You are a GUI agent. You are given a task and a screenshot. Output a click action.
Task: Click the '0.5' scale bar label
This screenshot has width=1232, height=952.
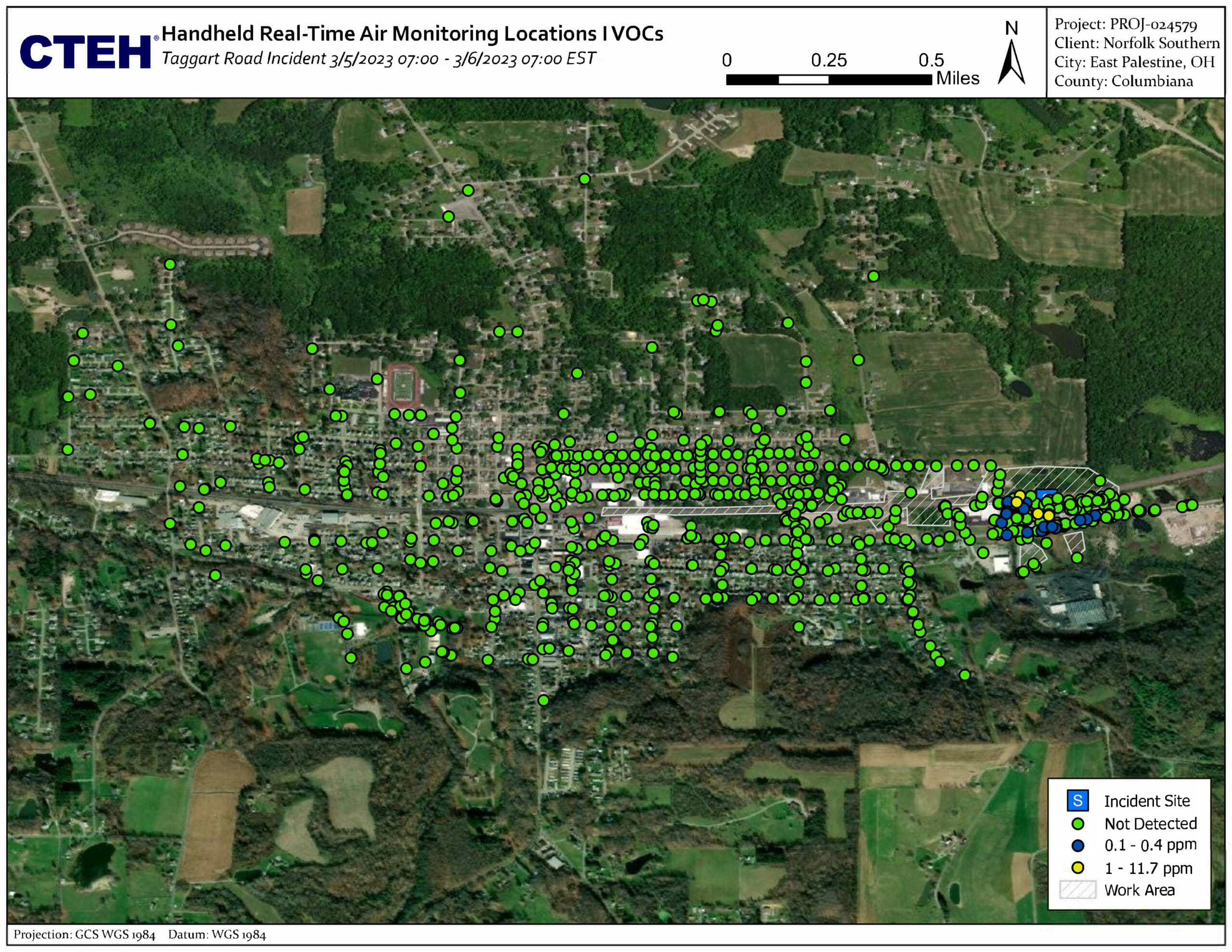[x=931, y=60]
